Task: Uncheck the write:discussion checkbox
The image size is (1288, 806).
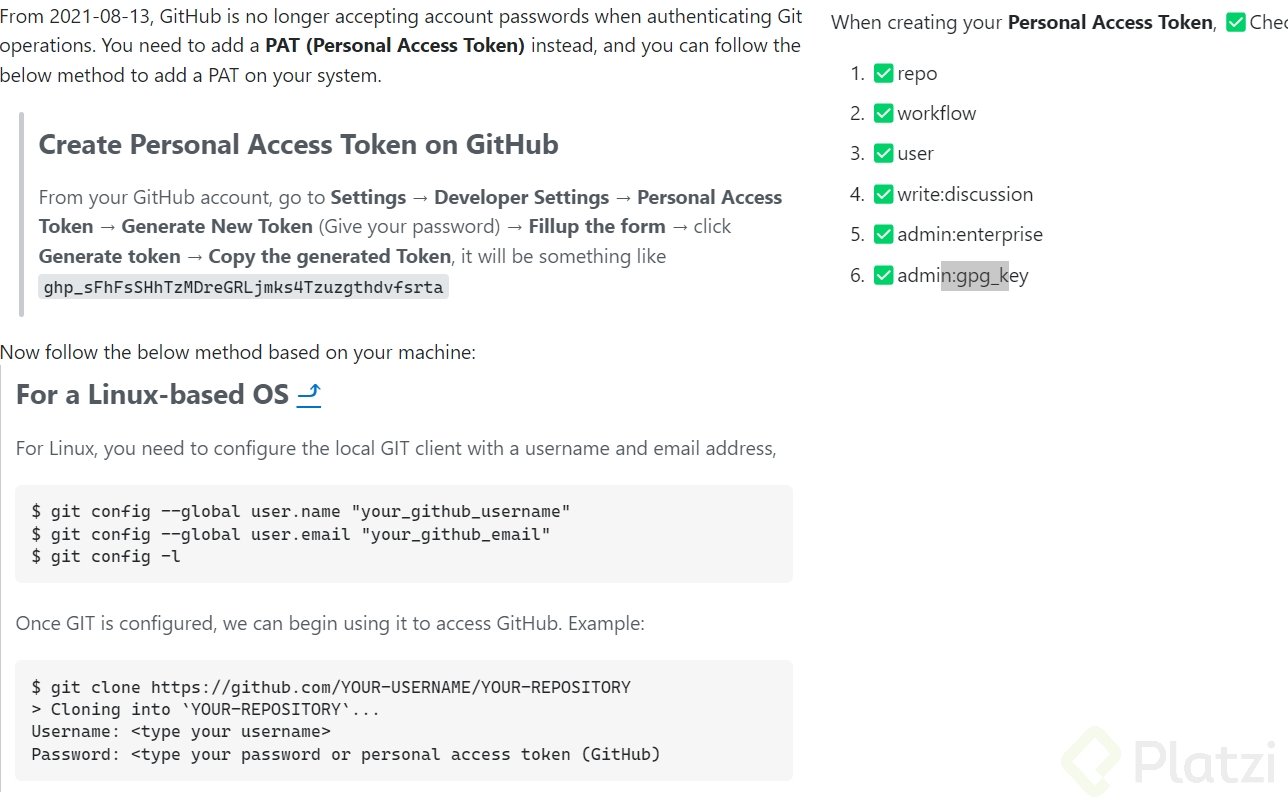Action: pyautogui.click(x=883, y=194)
